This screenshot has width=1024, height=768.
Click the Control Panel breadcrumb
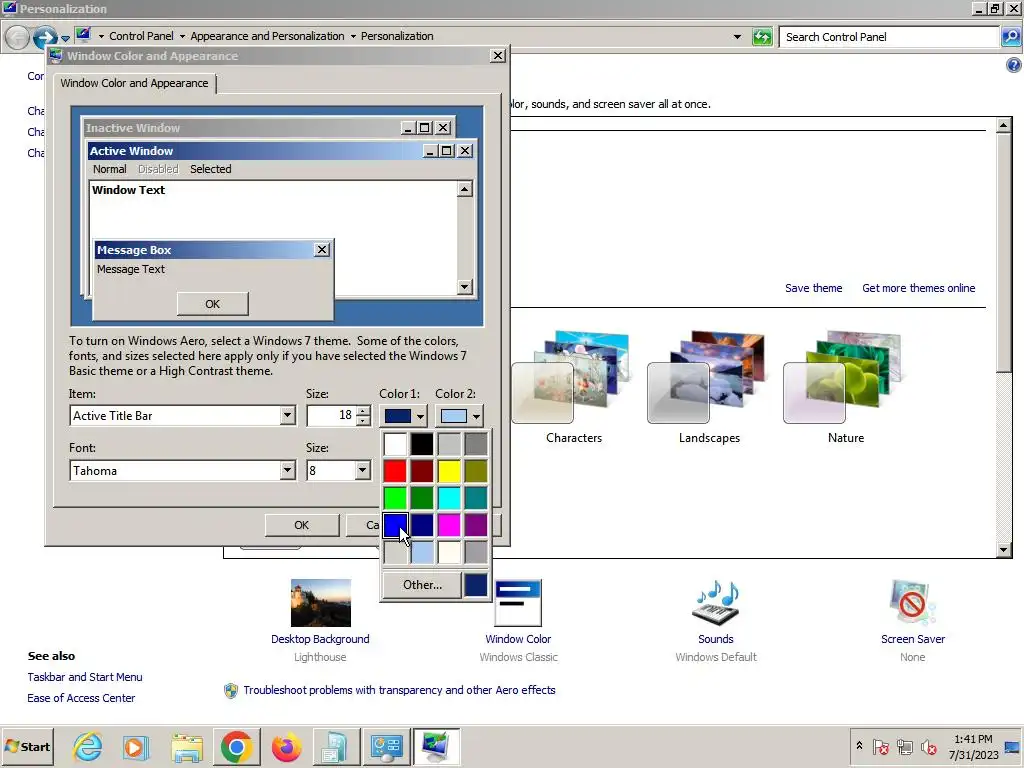[141, 37]
